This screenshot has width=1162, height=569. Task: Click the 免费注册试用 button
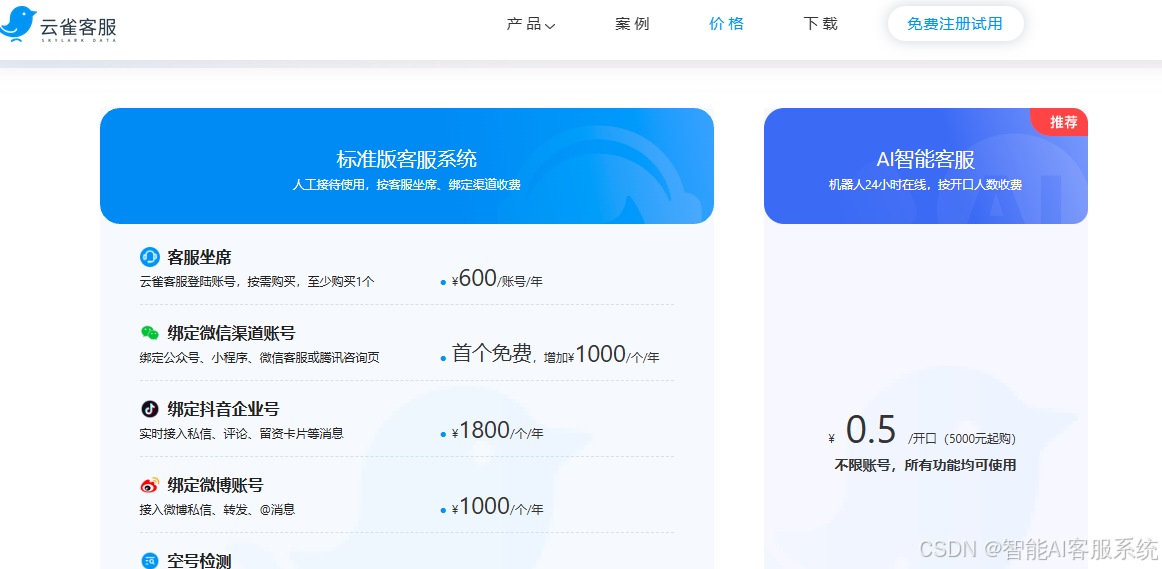(955, 24)
